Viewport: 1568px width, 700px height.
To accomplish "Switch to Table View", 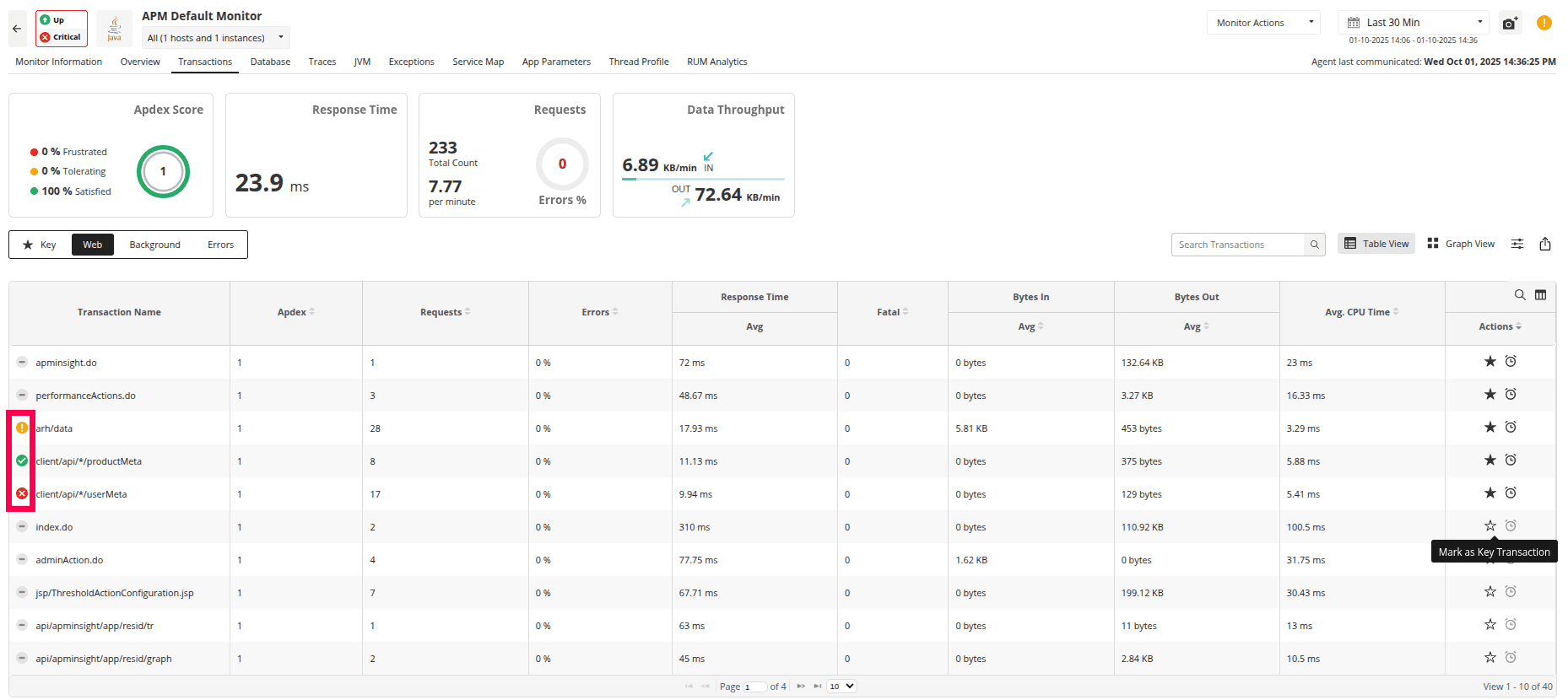I will coord(1376,244).
